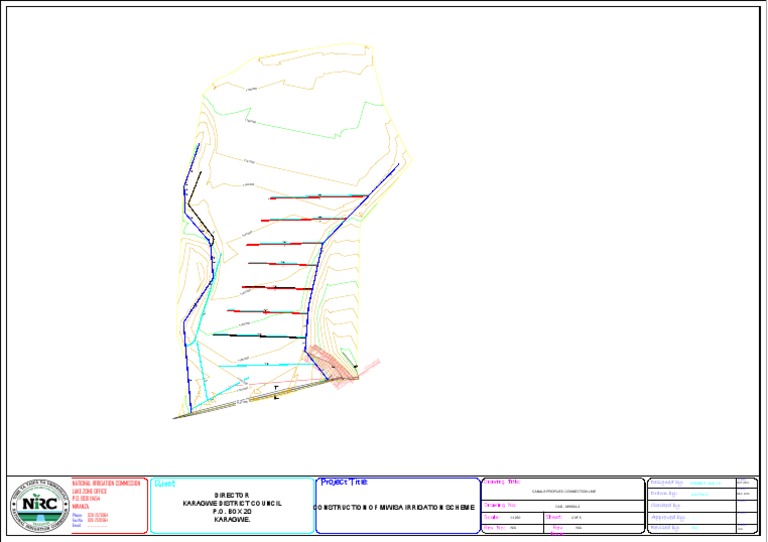Click the 'Drawing No' label
The image size is (768, 542).
[500, 505]
